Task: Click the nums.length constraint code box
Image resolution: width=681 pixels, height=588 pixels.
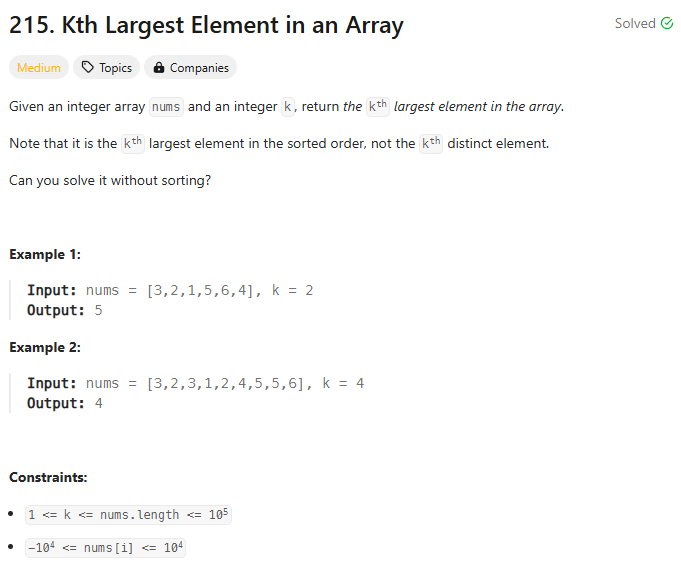Action: pyautogui.click(x=128, y=515)
